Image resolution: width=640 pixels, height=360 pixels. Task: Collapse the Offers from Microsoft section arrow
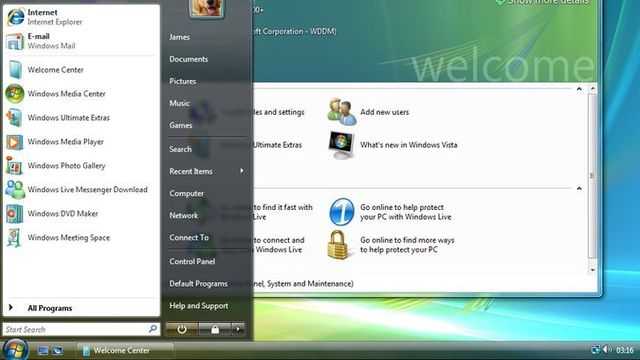pyautogui.click(x=579, y=189)
